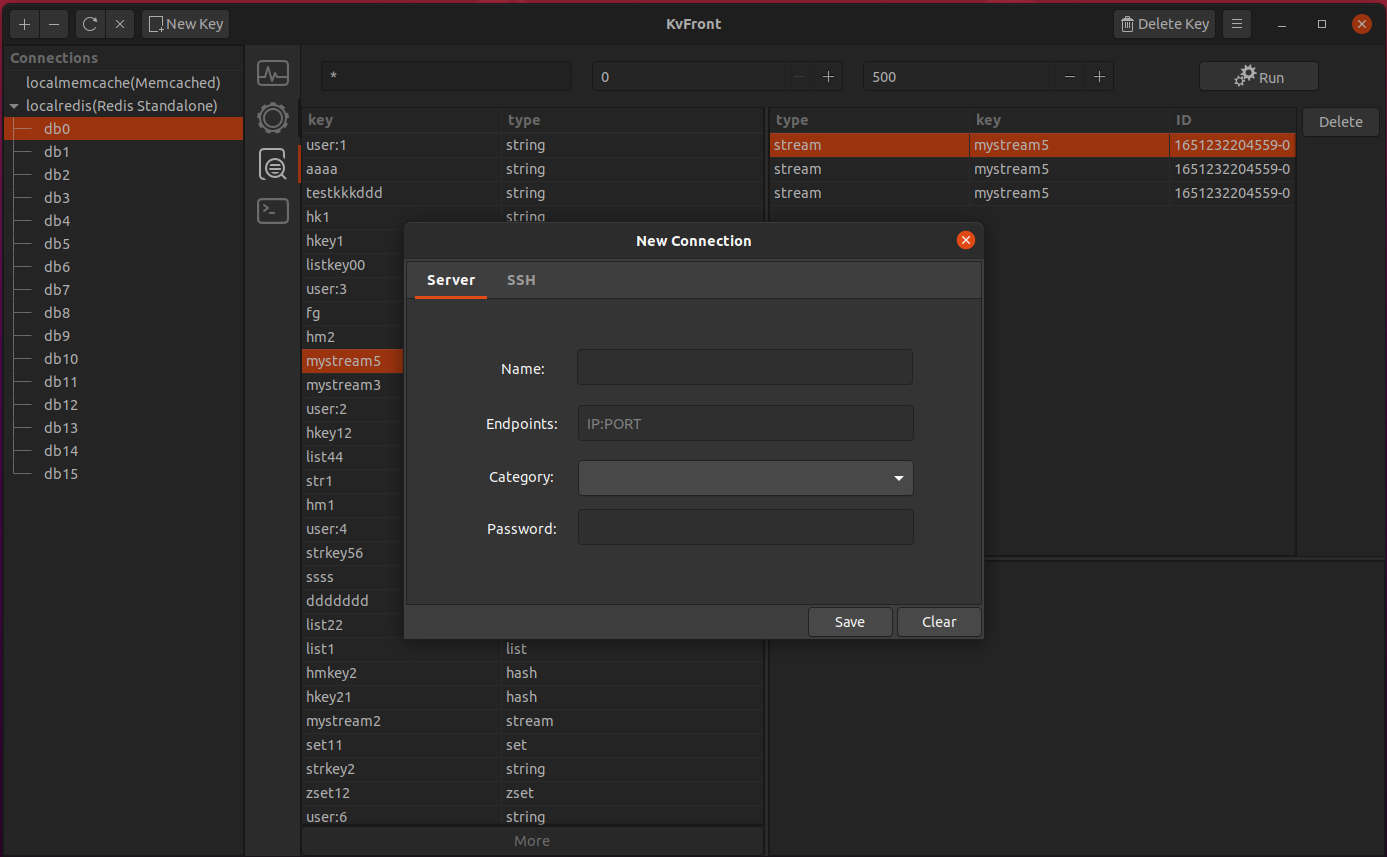1387x857 pixels.
Task: Save the new connection
Action: coord(850,622)
